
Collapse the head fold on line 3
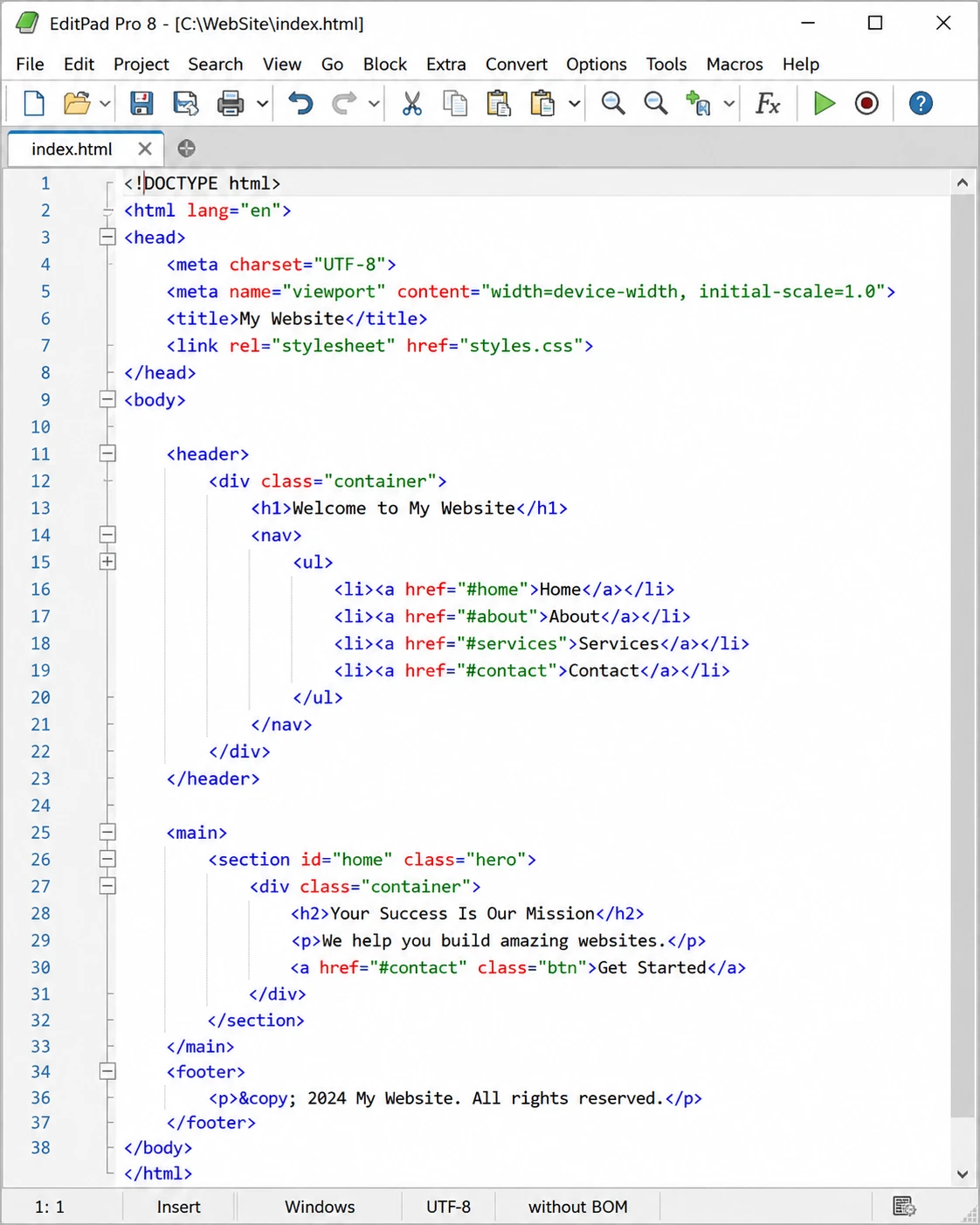(107, 237)
